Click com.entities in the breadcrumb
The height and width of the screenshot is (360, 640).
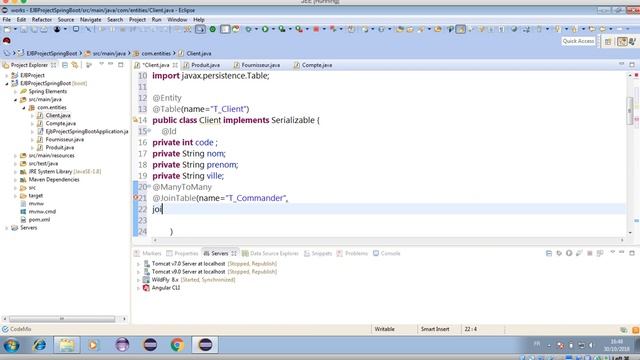click(156, 53)
